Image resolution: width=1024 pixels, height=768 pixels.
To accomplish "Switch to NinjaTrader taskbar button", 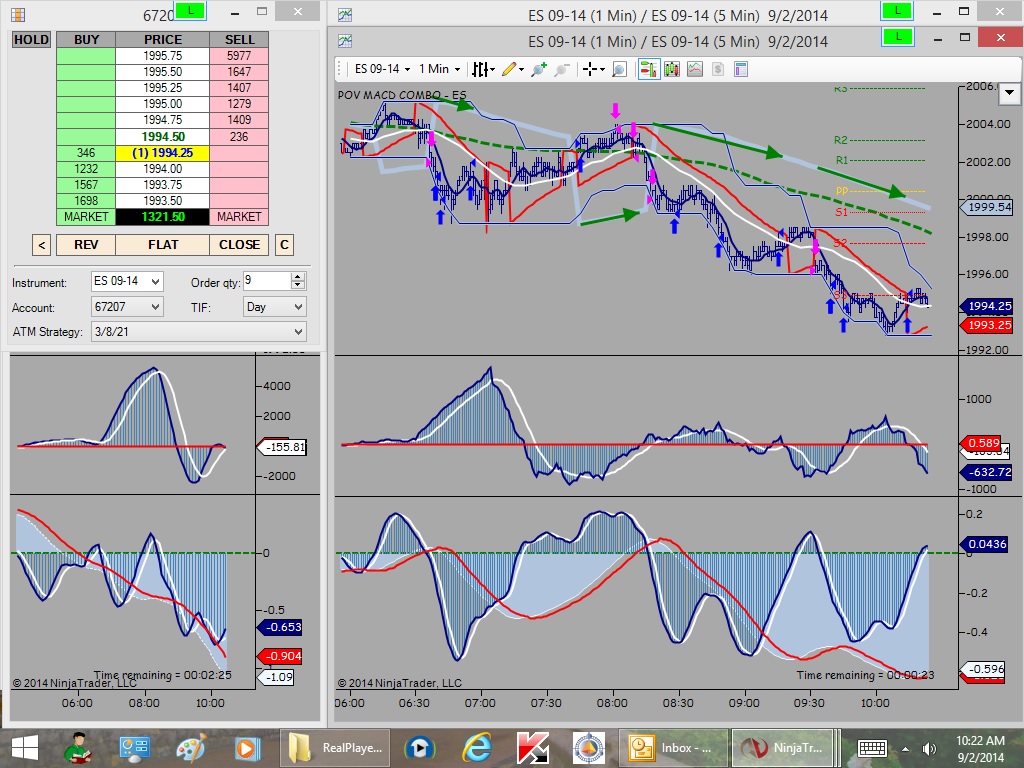I will pos(782,748).
